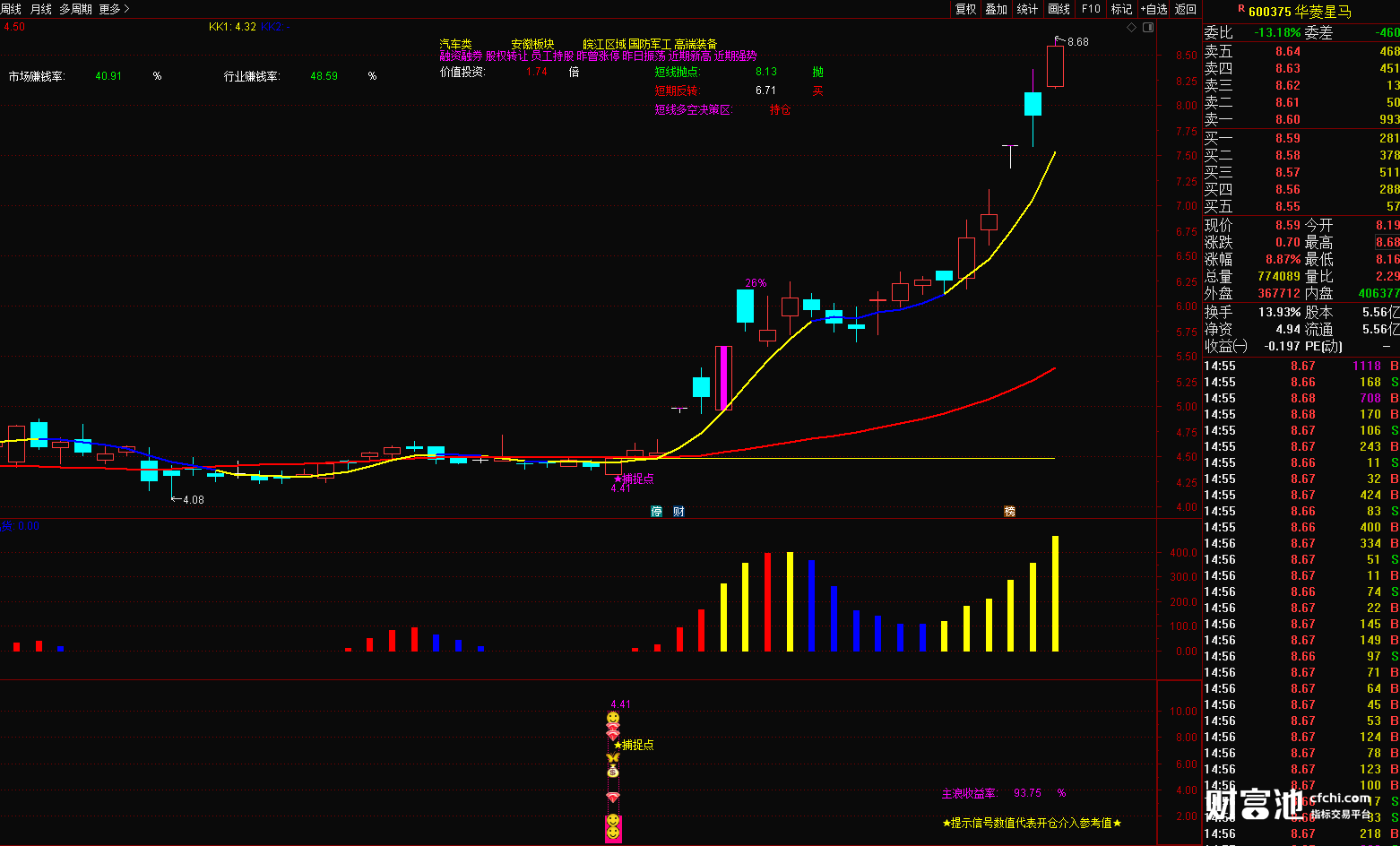Click the tallest yellow volume bar
The width and height of the screenshot is (1400, 846).
click(1055, 593)
